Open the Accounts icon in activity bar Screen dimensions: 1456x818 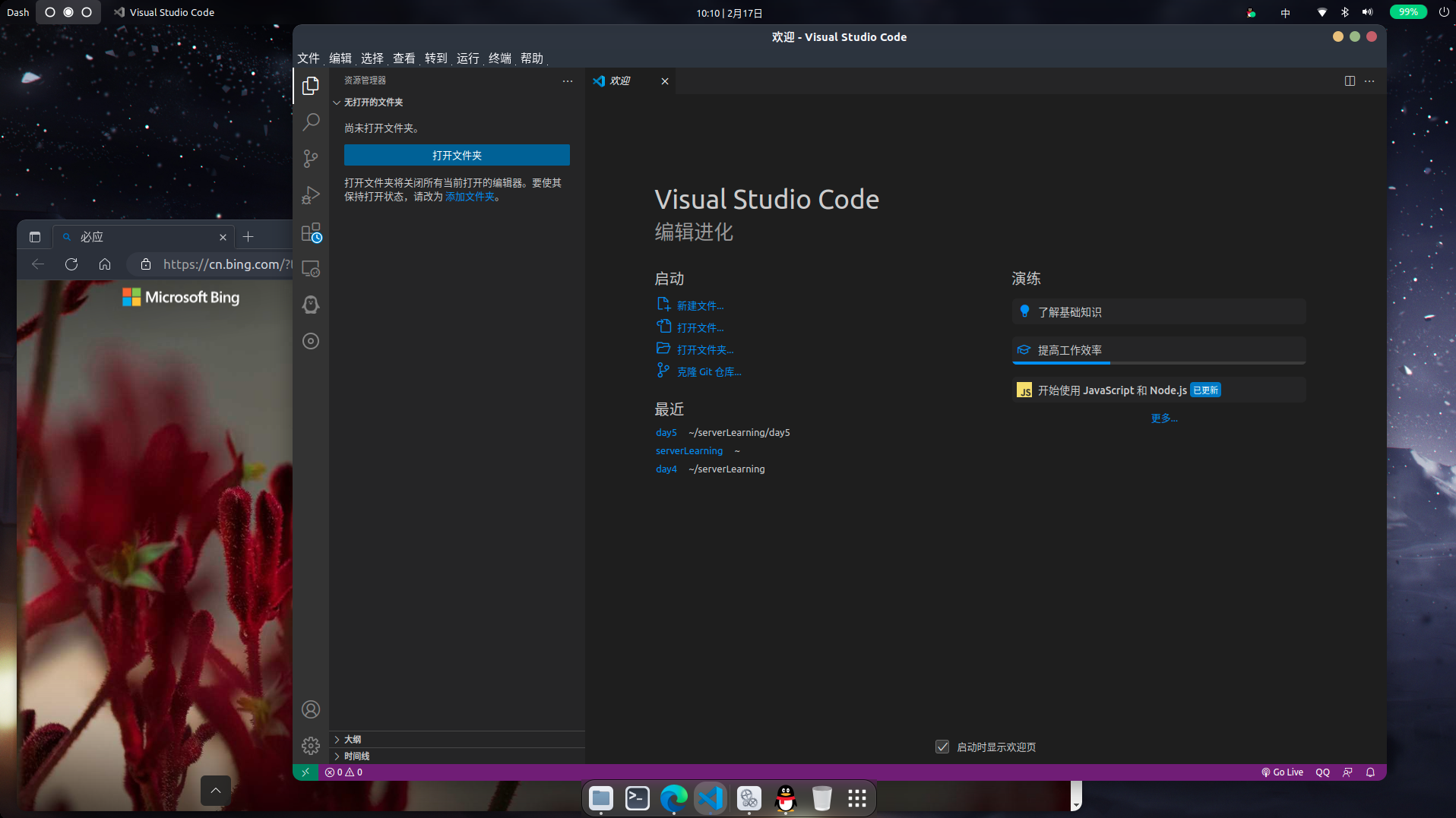(x=311, y=709)
